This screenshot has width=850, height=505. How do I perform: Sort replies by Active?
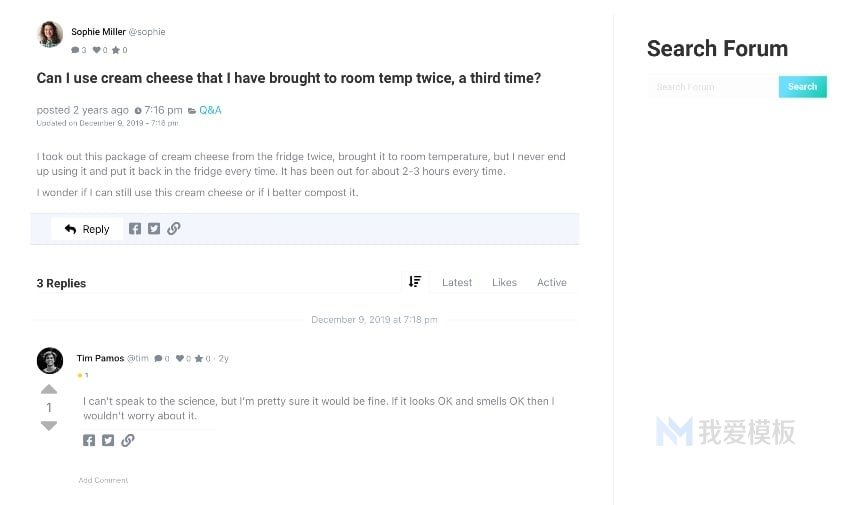click(552, 282)
